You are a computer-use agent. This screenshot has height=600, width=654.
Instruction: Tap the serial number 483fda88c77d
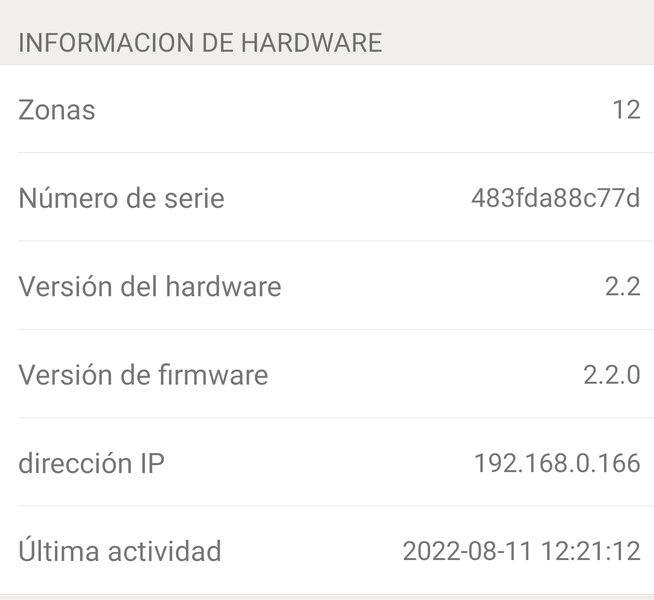(556, 198)
